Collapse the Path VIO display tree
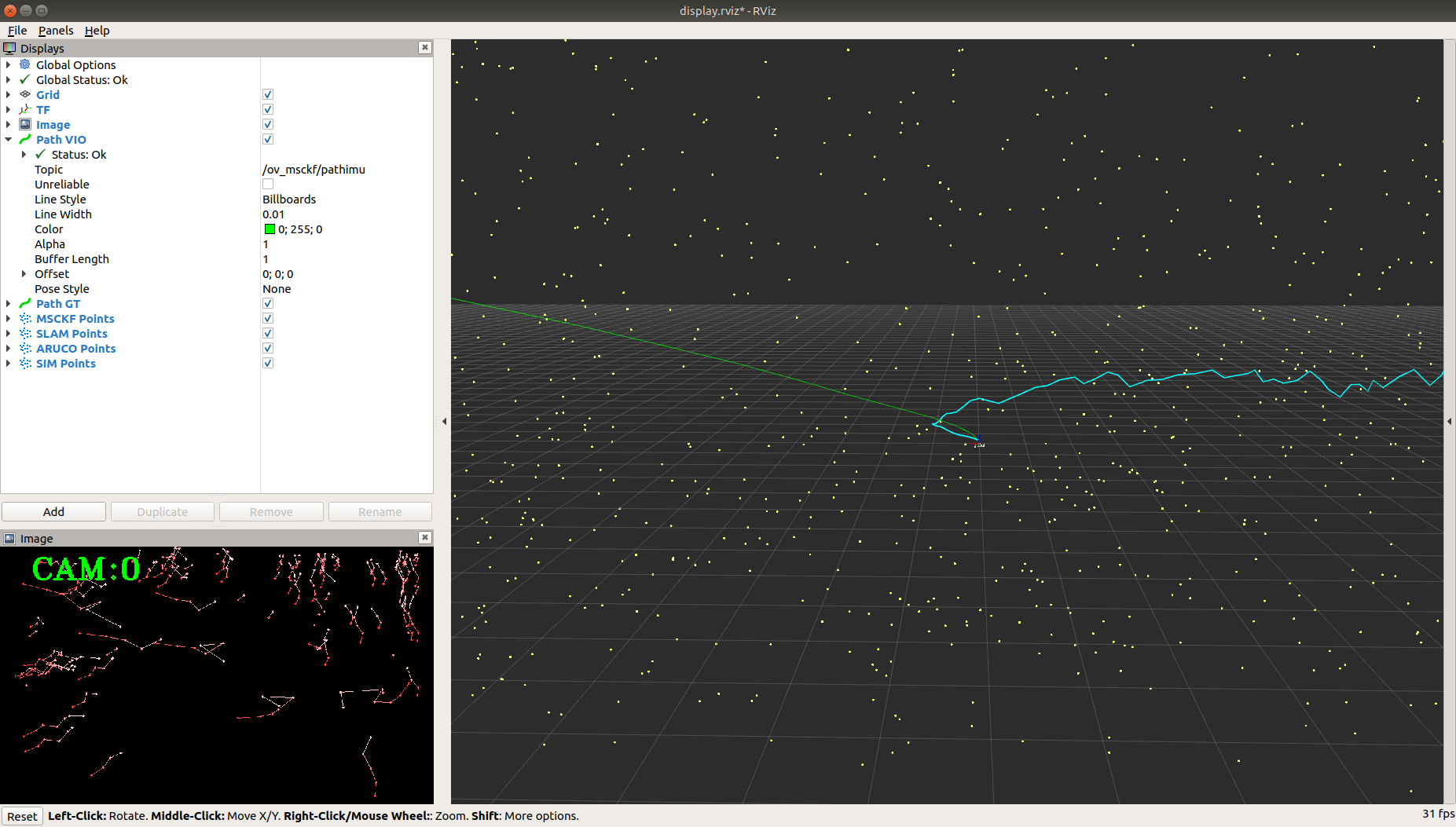This screenshot has height=827, width=1456. [8, 139]
